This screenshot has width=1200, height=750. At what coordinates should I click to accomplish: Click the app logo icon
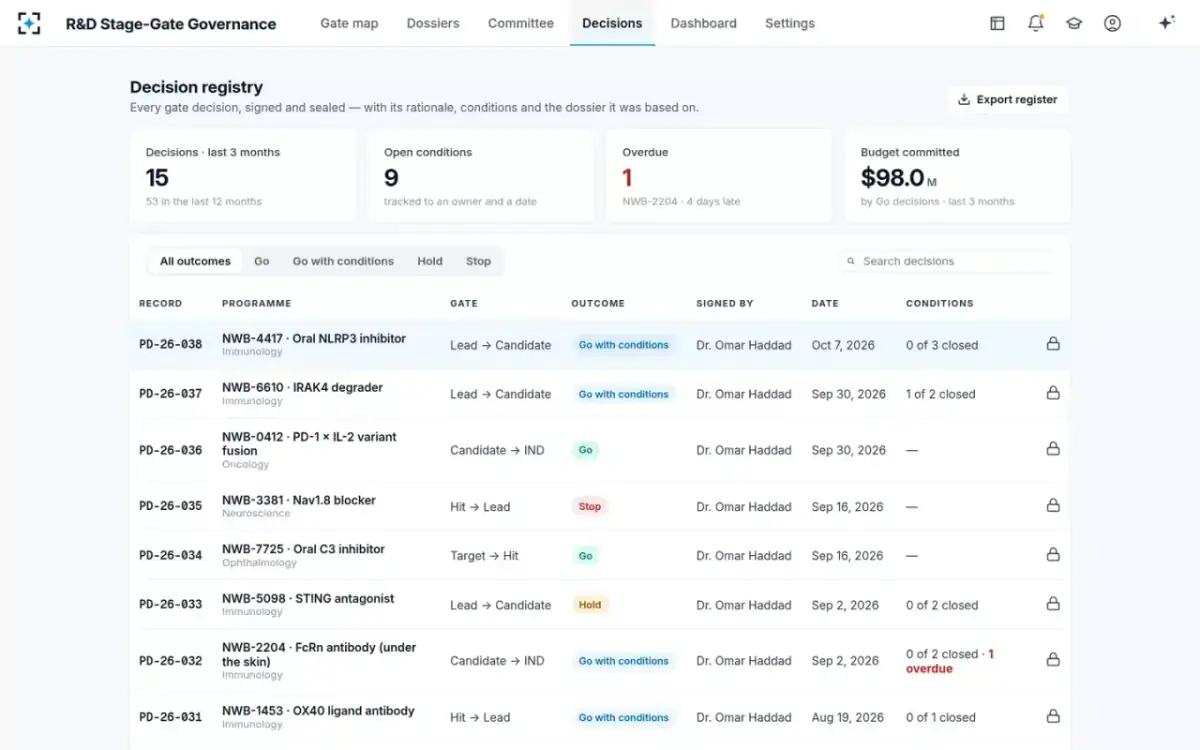pos(30,23)
